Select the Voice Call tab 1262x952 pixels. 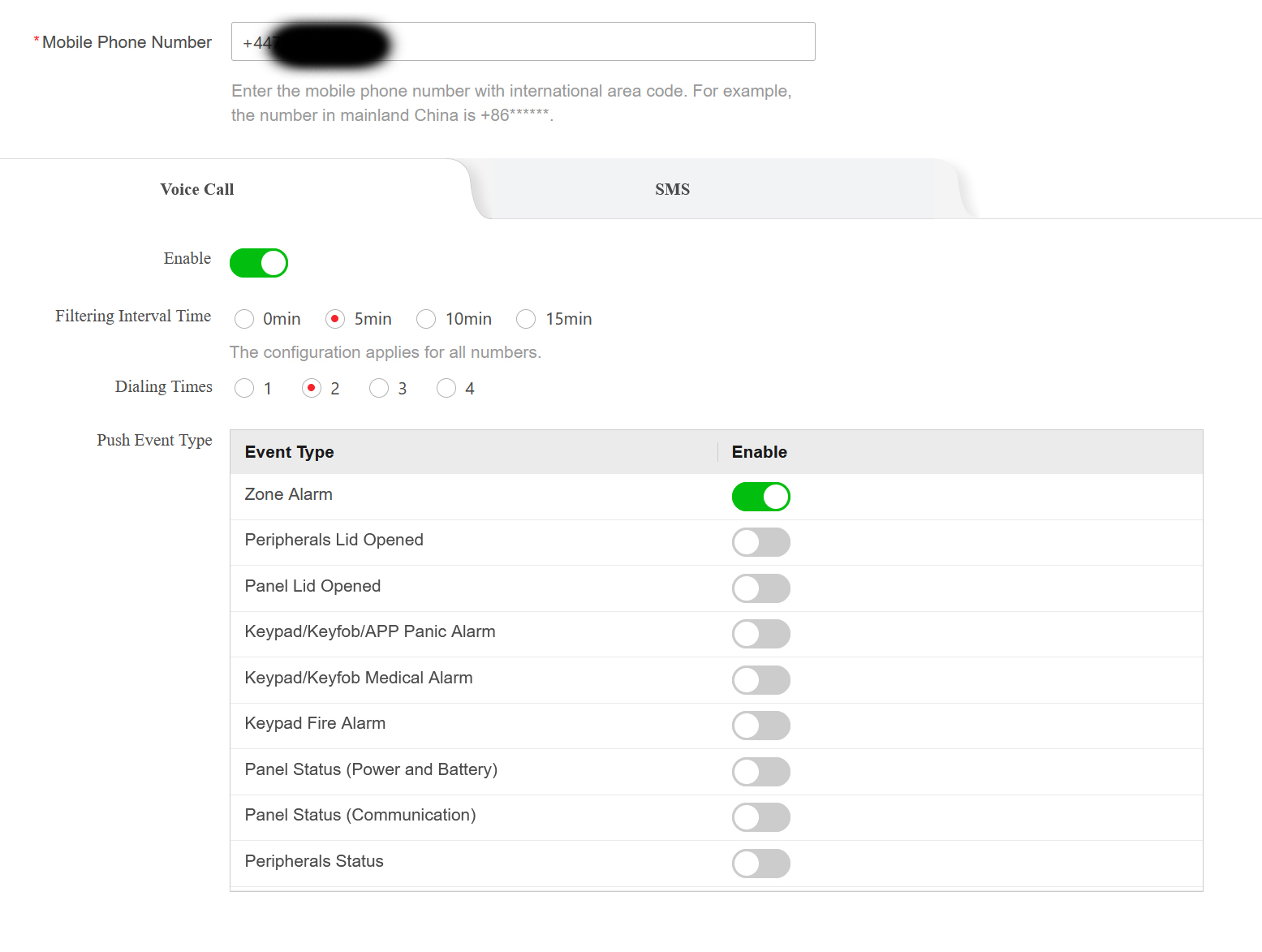(x=197, y=189)
